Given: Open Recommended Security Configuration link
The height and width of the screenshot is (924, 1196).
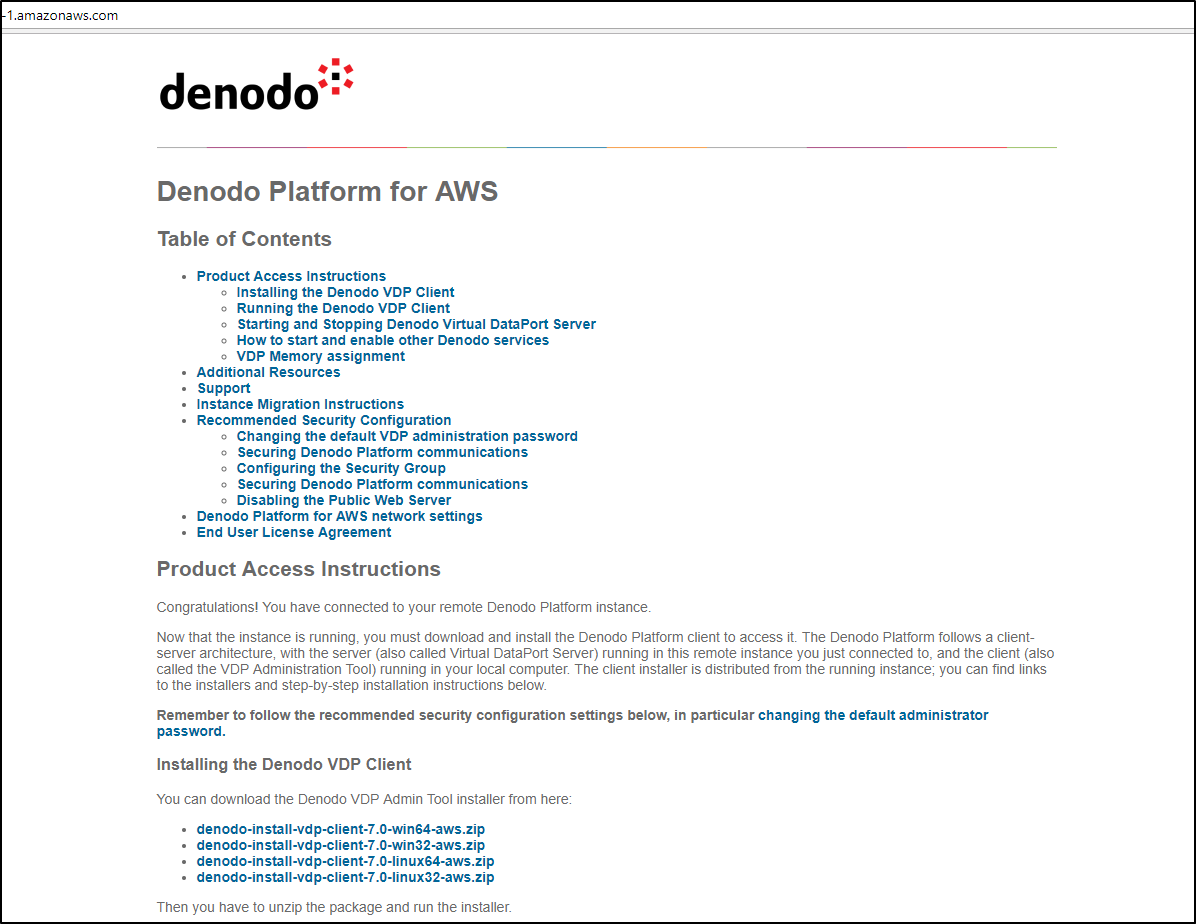Looking at the screenshot, I should (x=323, y=420).
